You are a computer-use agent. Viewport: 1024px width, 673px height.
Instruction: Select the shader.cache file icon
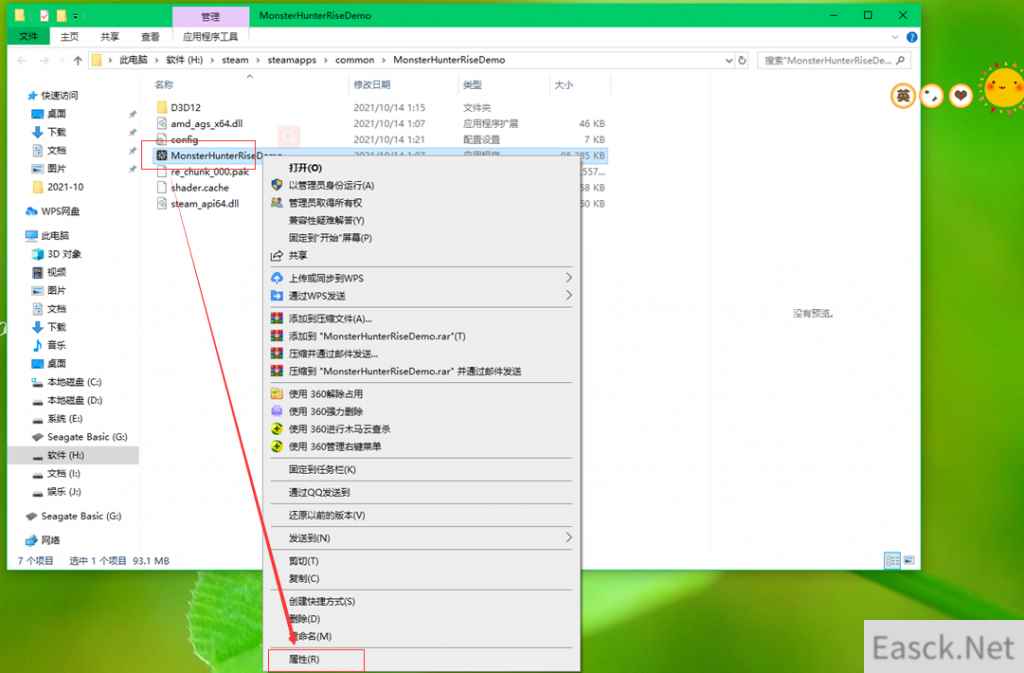tap(162, 187)
